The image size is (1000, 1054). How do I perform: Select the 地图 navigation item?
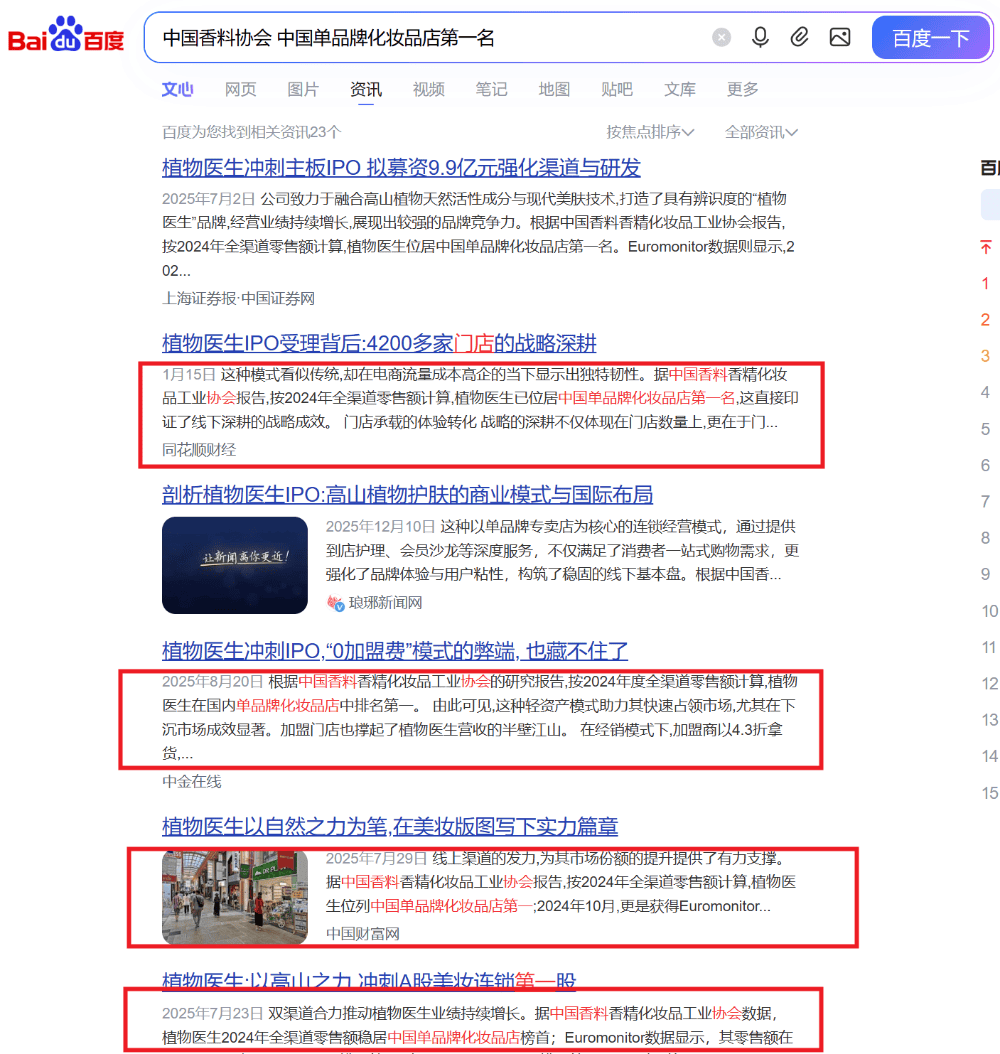554,89
